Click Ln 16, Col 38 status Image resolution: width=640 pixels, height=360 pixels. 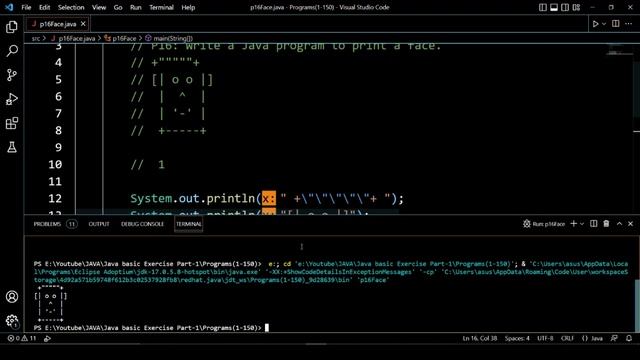click(x=480, y=338)
